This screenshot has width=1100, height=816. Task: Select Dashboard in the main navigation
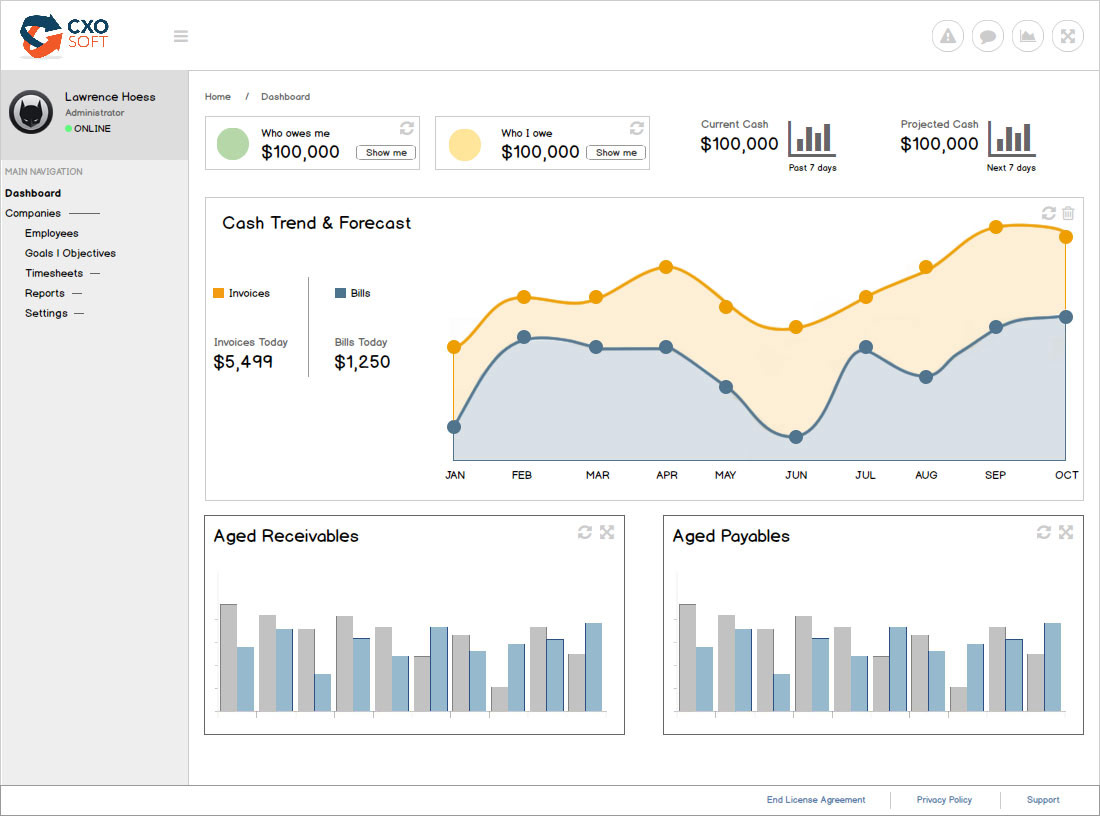[33, 193]
